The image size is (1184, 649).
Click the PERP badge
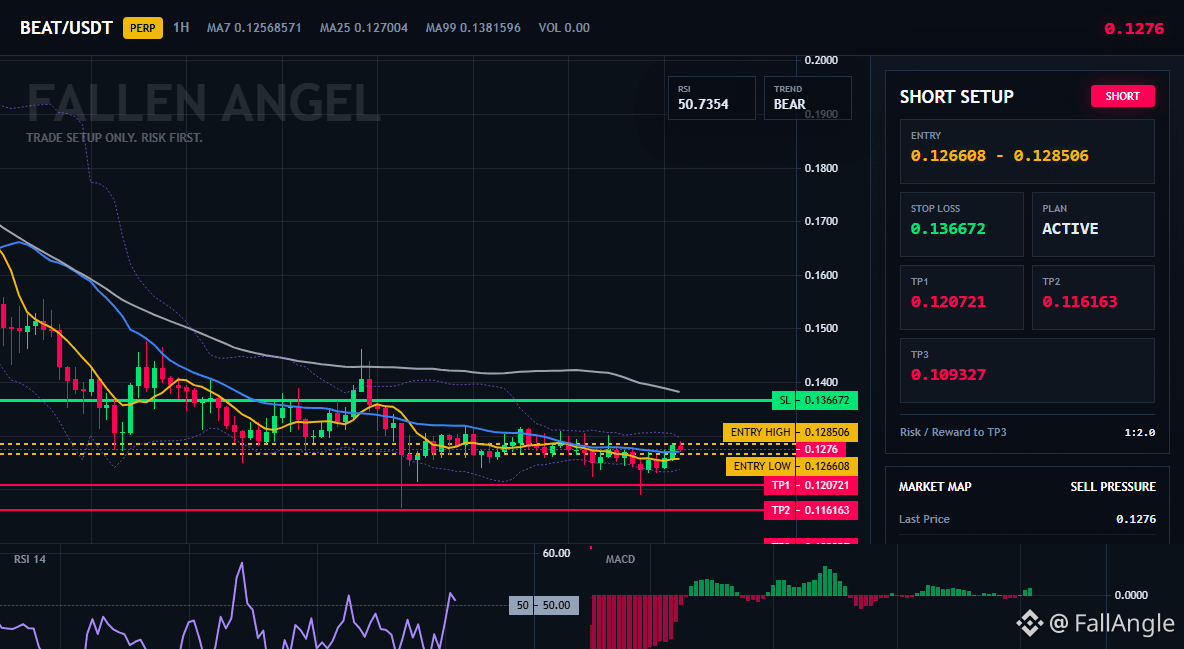(143, 28)
